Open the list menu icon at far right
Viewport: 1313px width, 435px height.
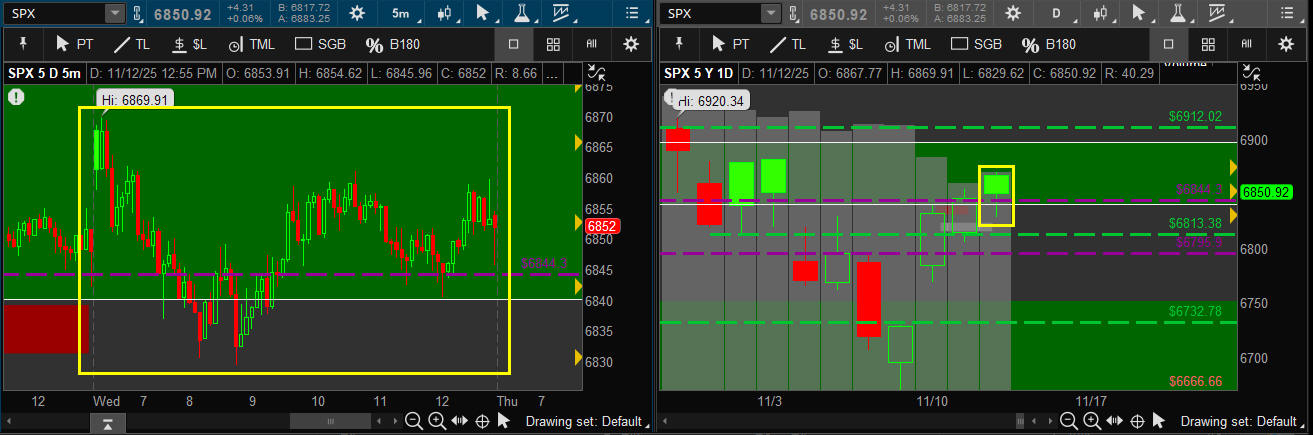point(1286,14)
